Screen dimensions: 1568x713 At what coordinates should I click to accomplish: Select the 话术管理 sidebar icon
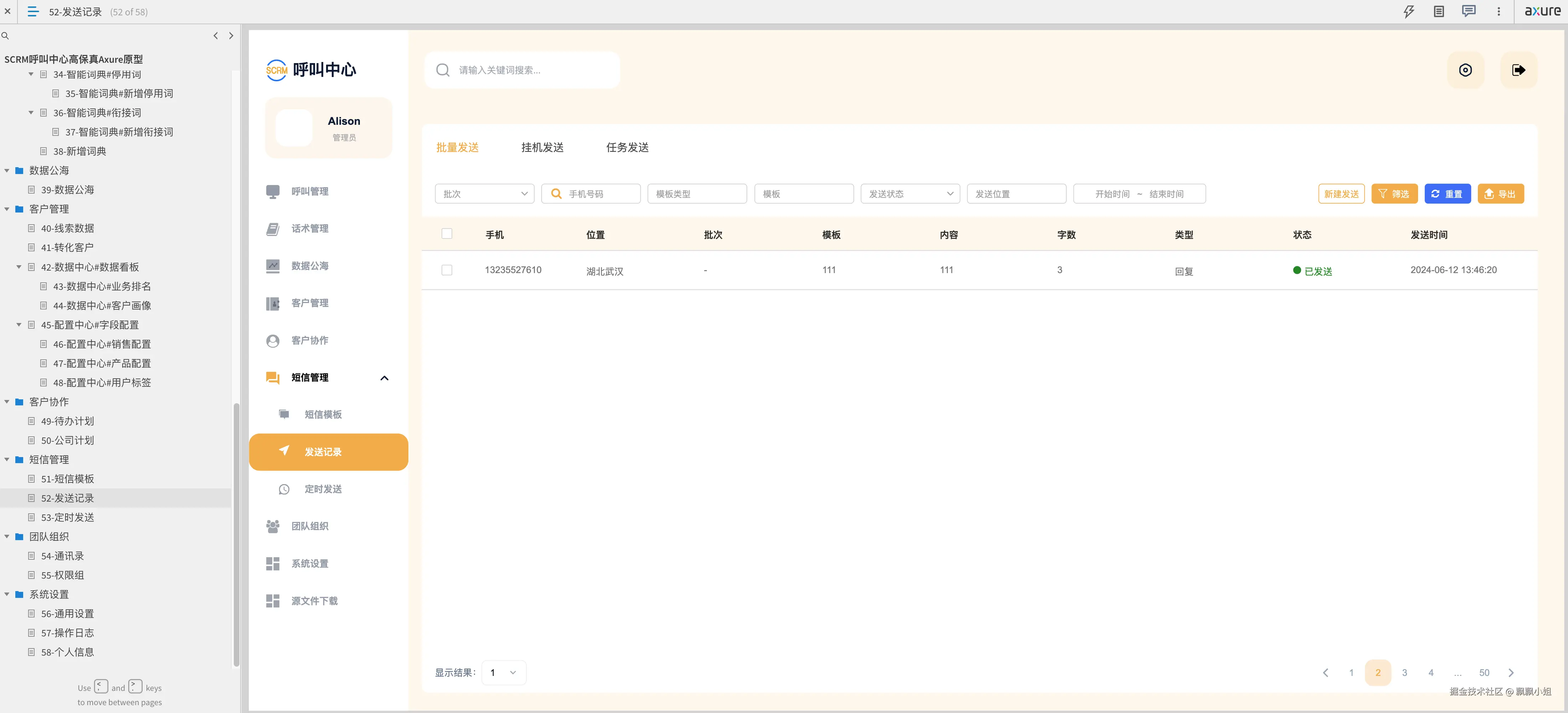(272, 228)
